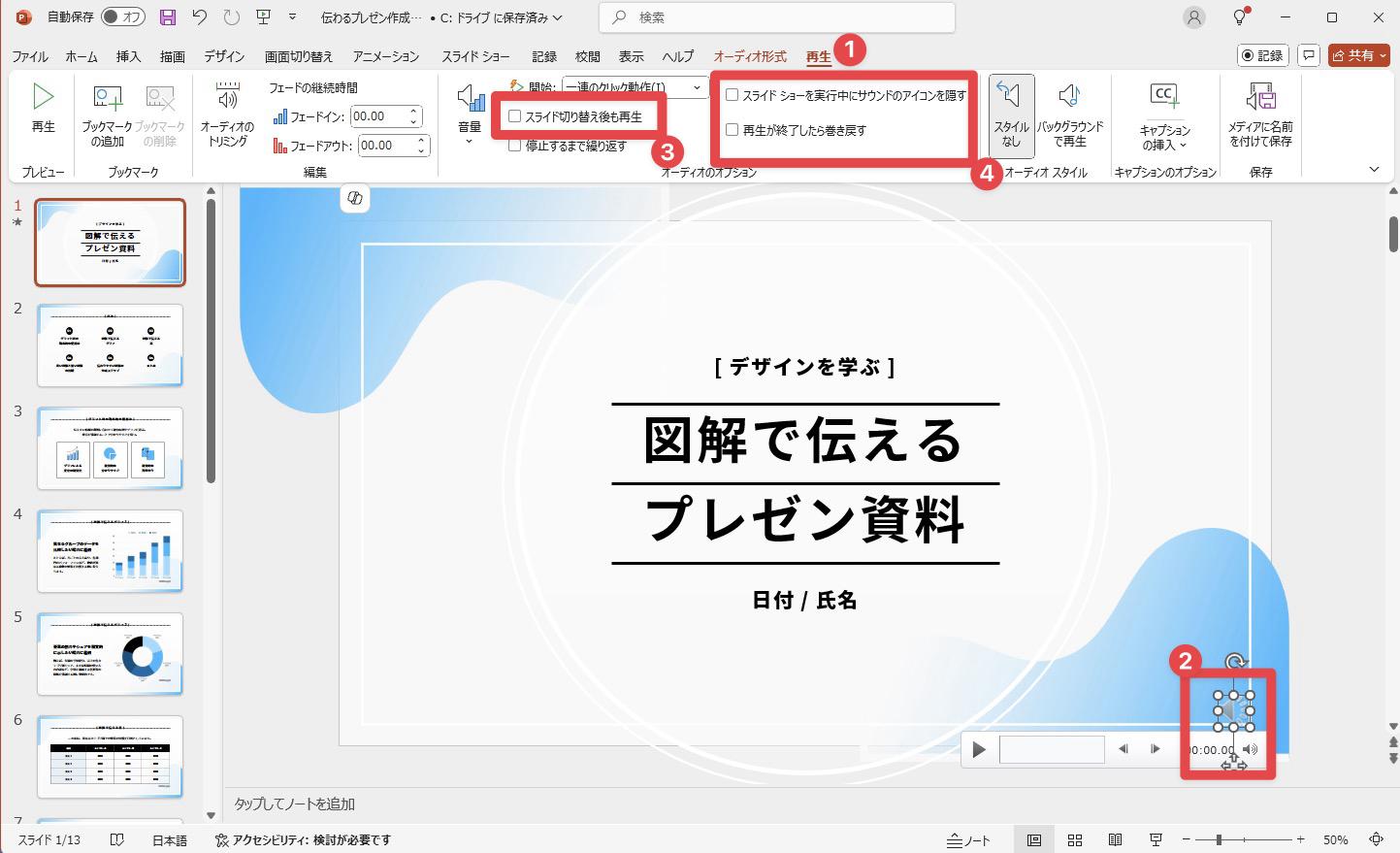Select slide 5 thumbnail with donut chart

110,654
